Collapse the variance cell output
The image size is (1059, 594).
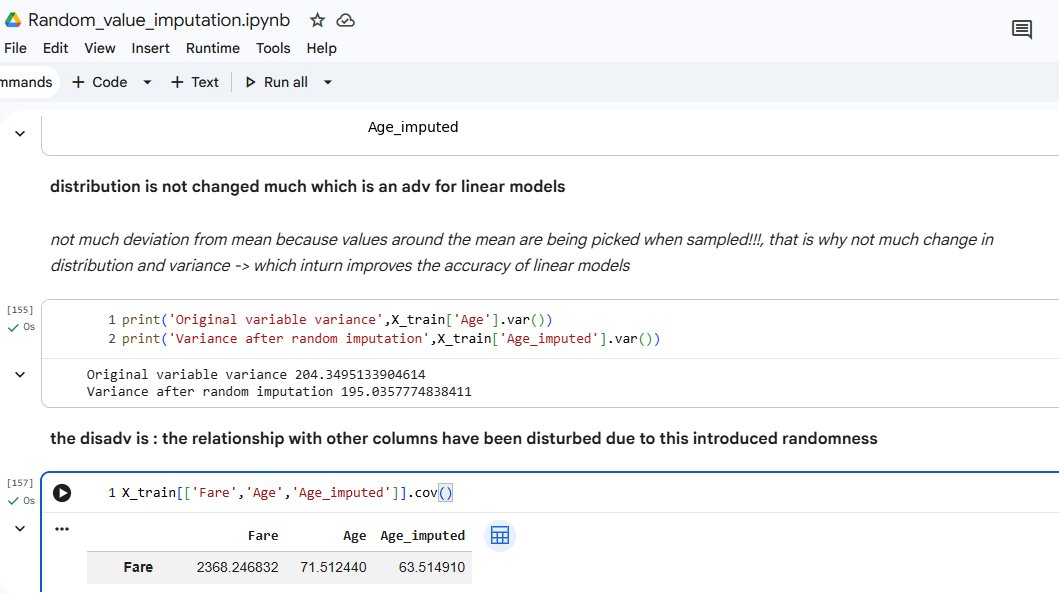[x=20, y=375]
